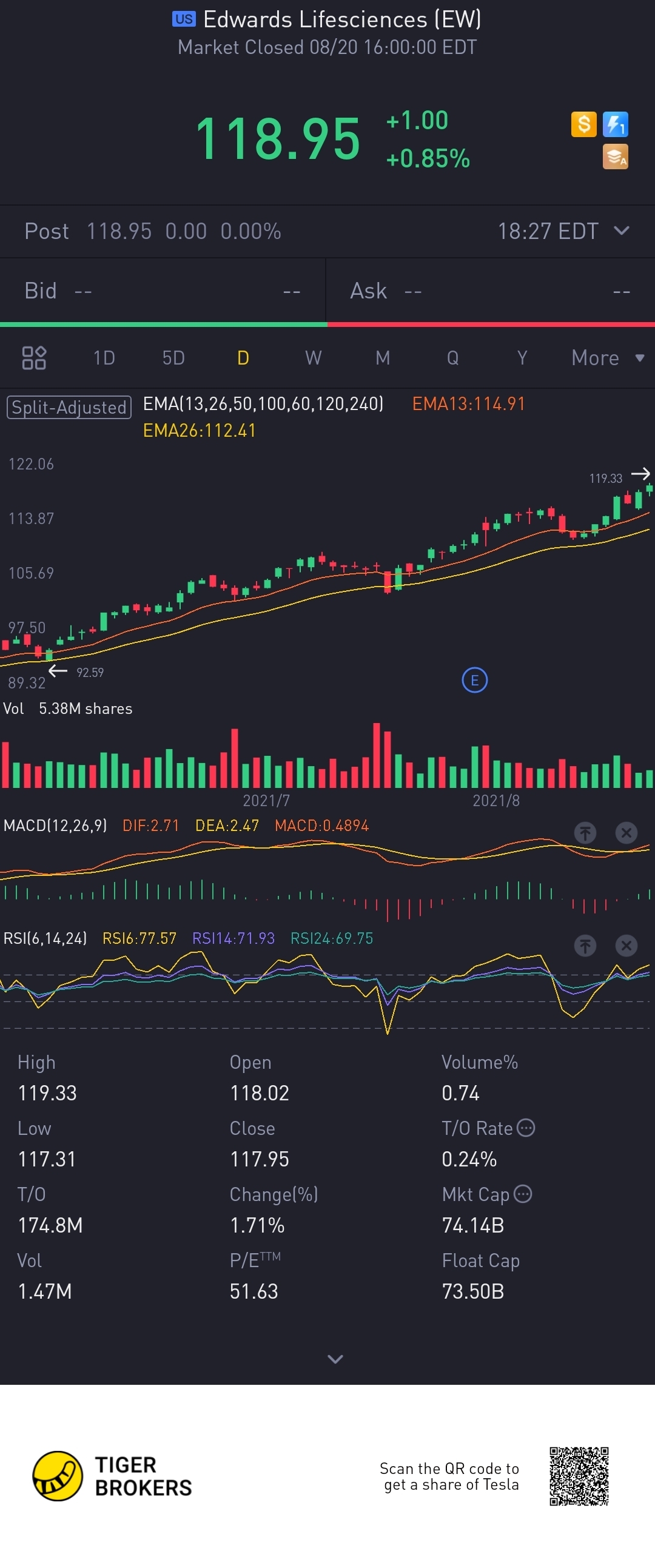The height and width of the screenshot is (1568, 655).
Task: Collapse the quote details chevron
Action: coord(335,1359)
